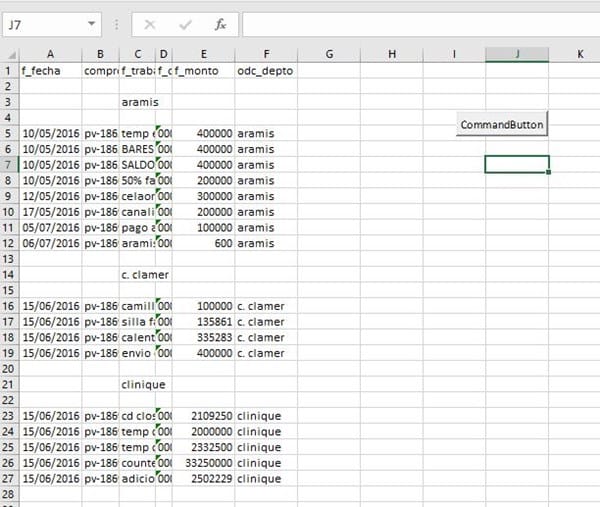Click the SALDO cell in row 7
This screenshot has height=507, width=600.
(x=137, y=165)
